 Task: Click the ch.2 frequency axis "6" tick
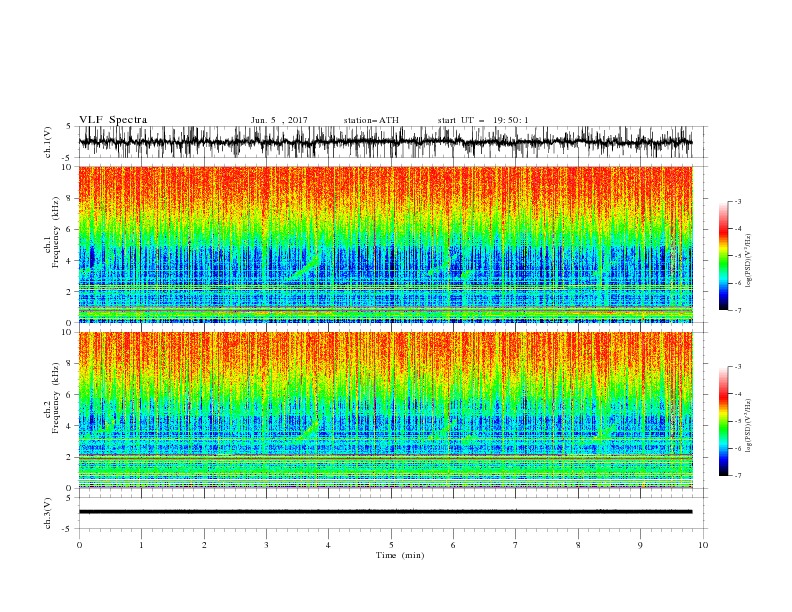click(69, 395)
